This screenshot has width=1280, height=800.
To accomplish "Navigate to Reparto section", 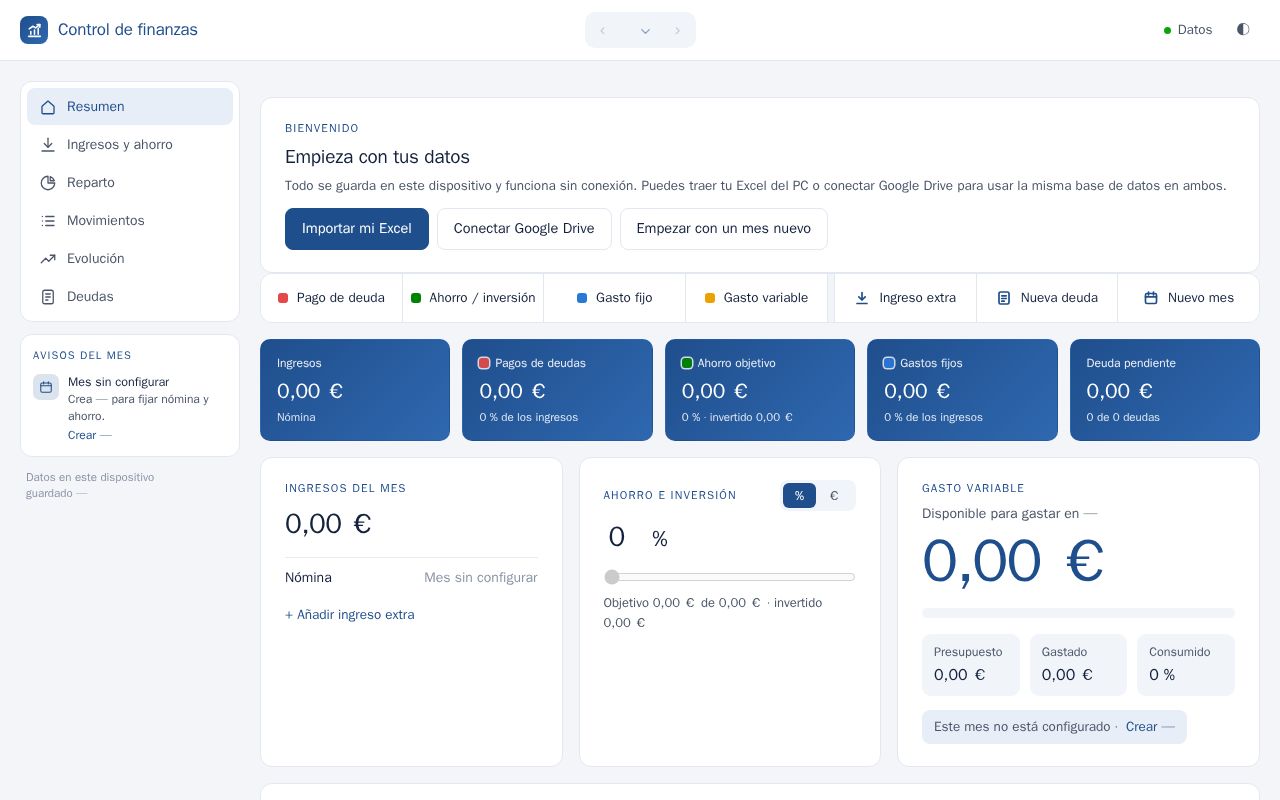I will 130,183.
